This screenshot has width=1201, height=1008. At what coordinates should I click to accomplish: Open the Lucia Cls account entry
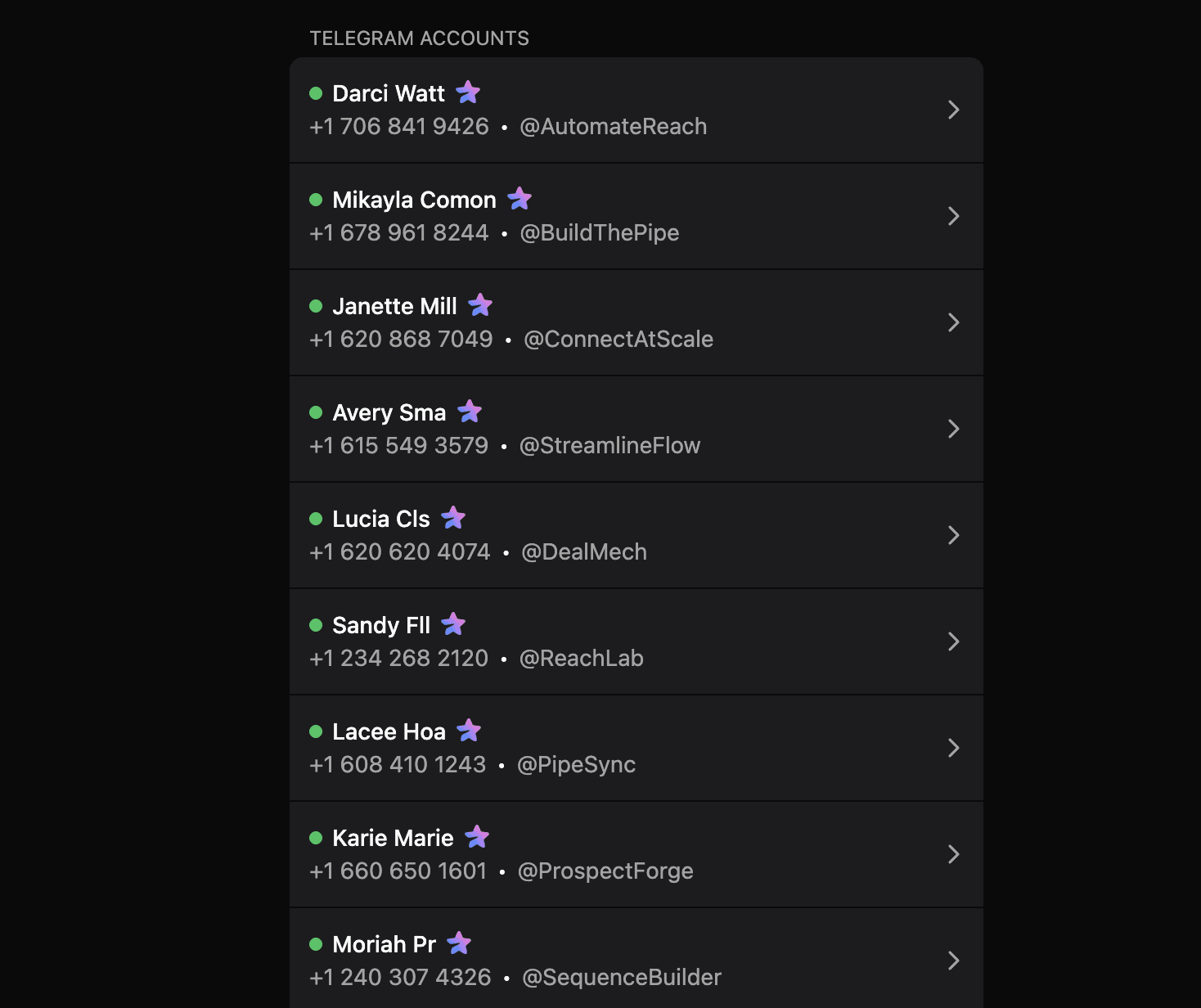(636, 535)
